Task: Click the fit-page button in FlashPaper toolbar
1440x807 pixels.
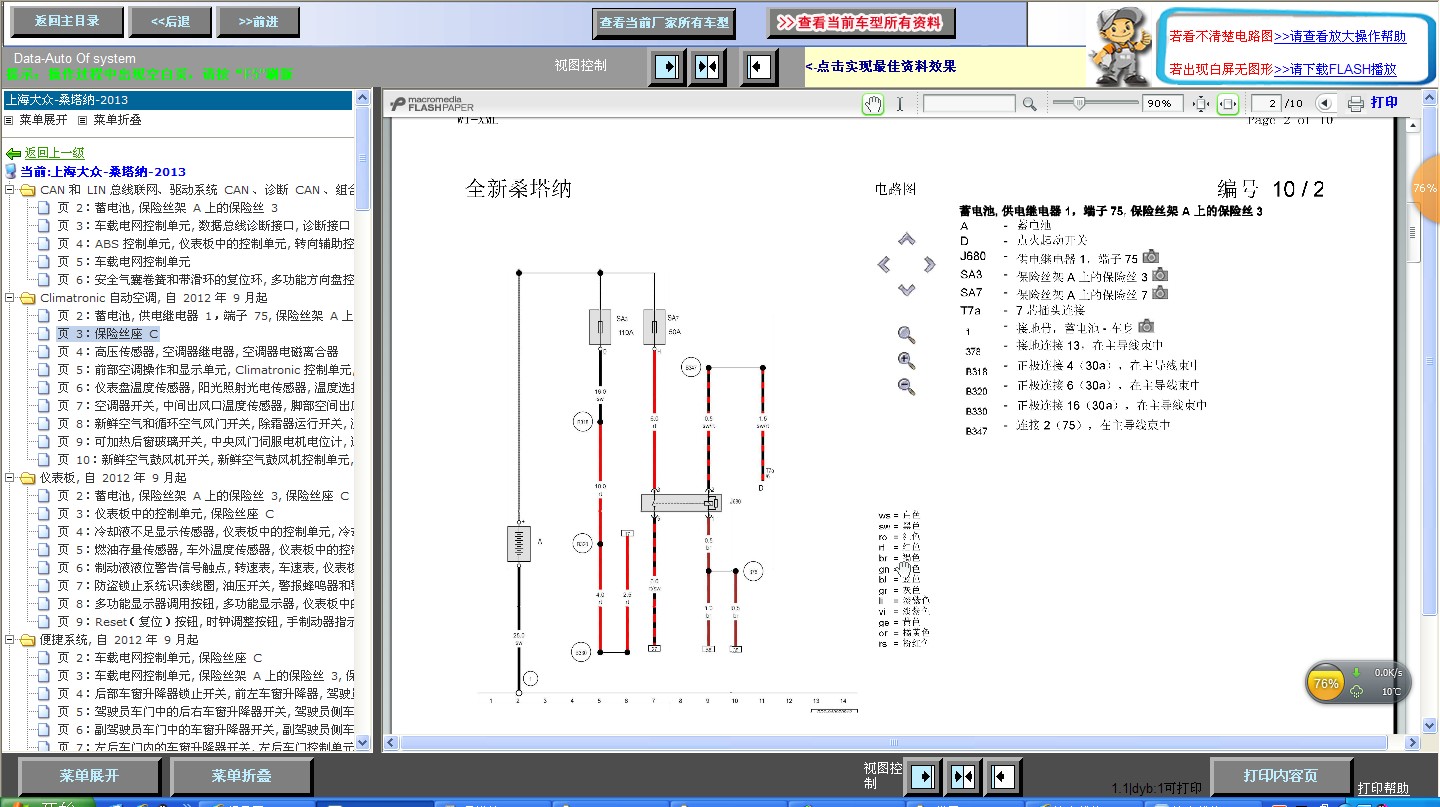Action: pos(1202,104)
